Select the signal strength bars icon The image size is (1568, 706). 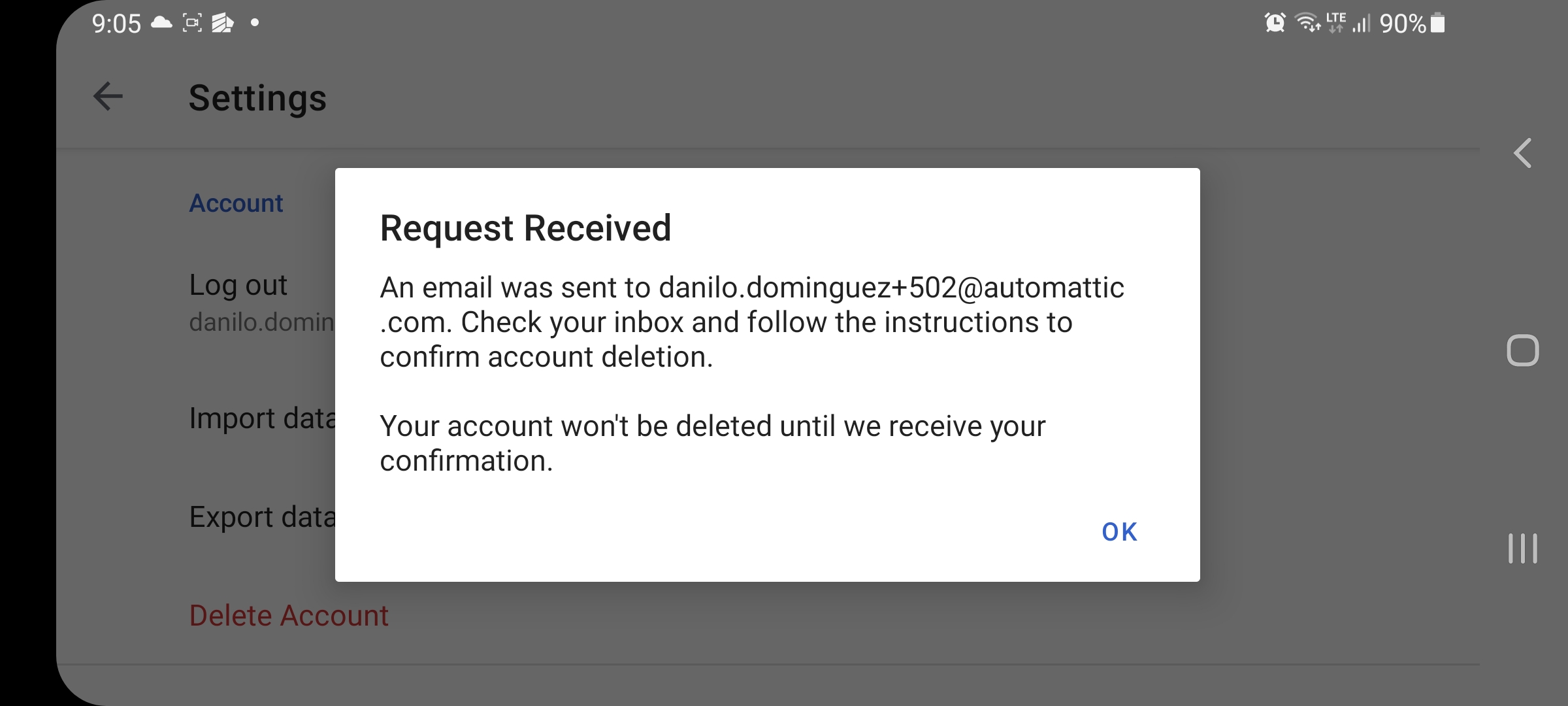1362,25
